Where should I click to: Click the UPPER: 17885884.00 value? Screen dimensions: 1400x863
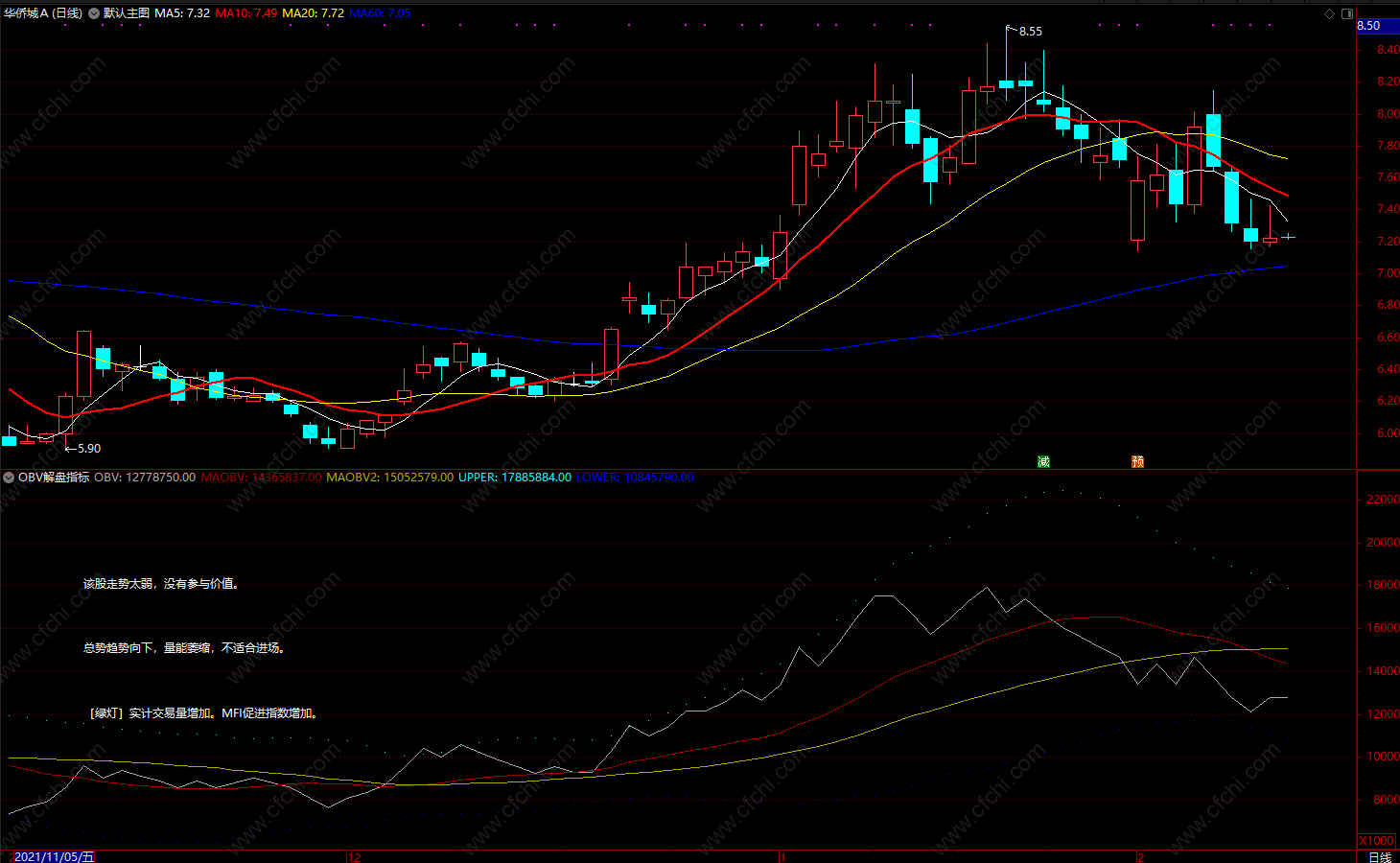(x=514, y=477)
